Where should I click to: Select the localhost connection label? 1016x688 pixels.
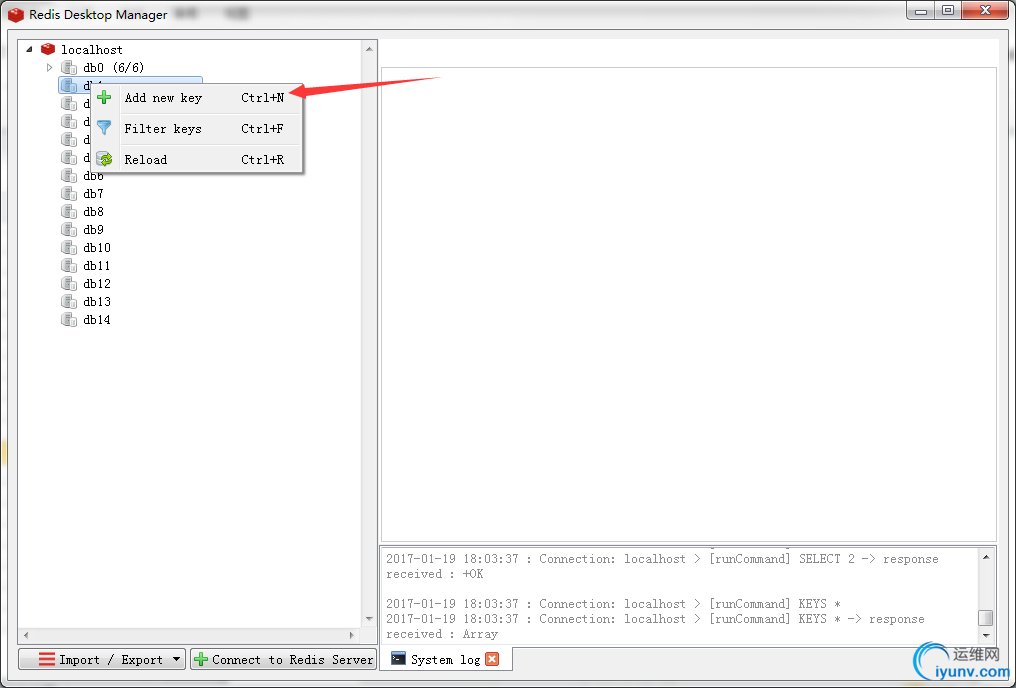click(x=91, y=49)
